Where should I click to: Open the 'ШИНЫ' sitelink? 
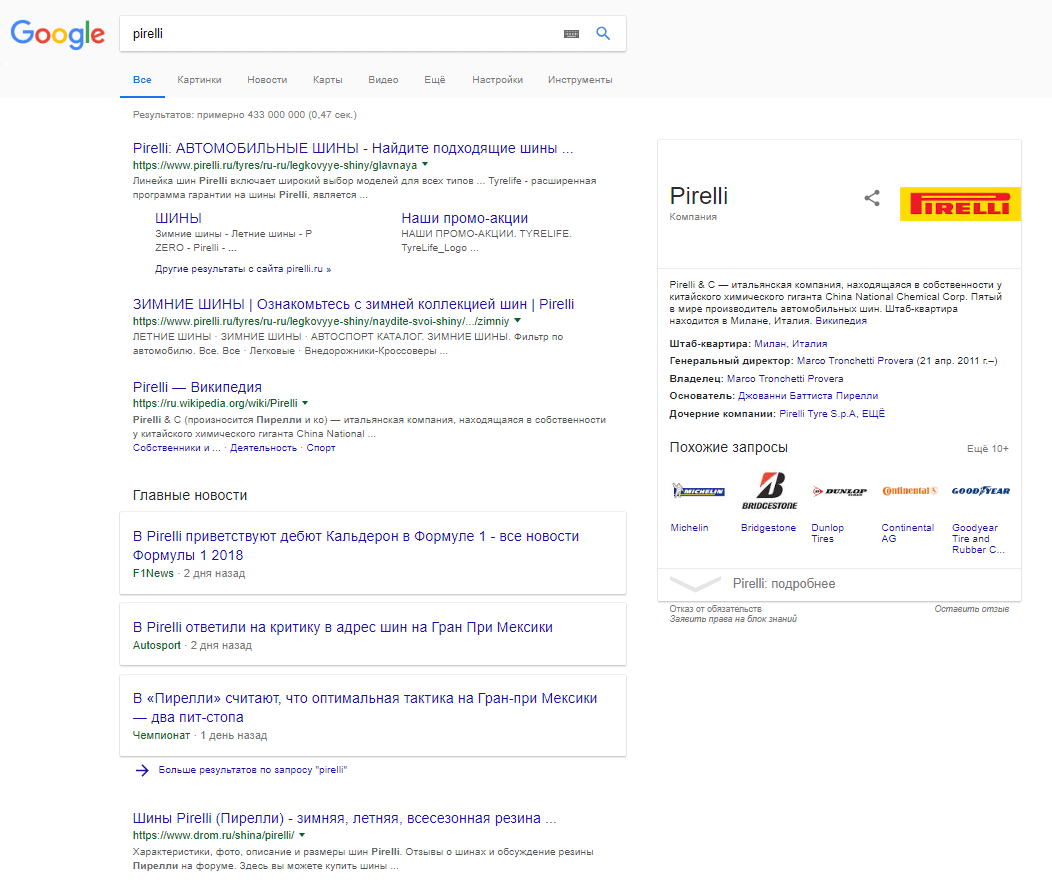pos(178,218)
